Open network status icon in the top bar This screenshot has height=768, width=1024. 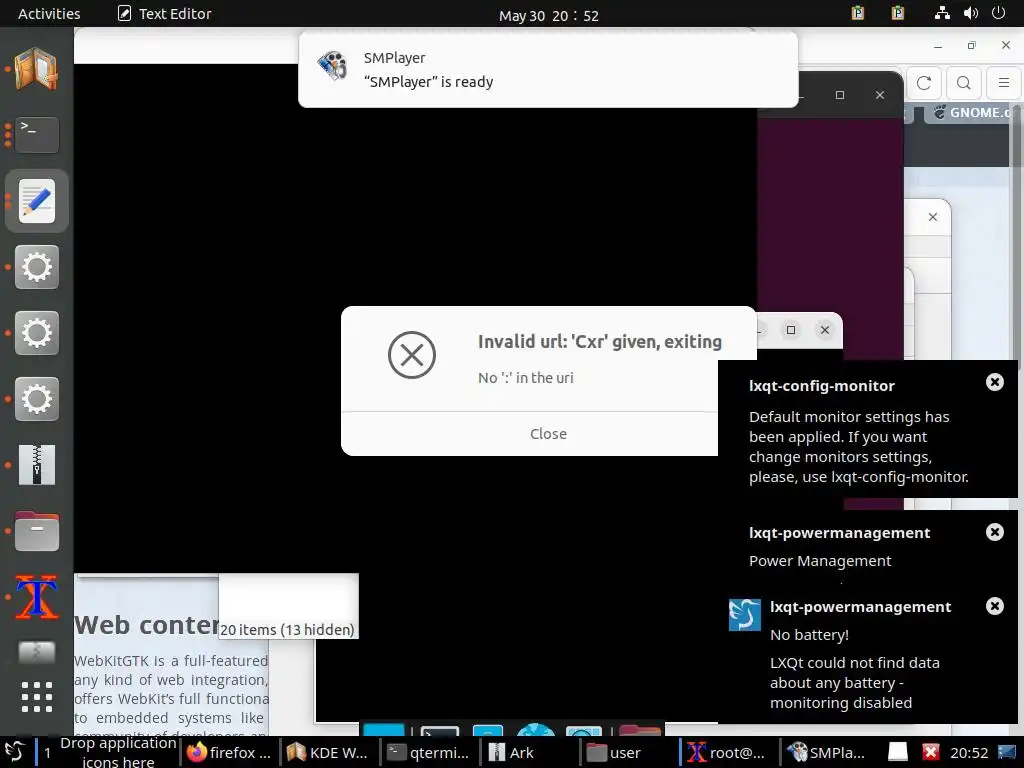pos(942,13)
